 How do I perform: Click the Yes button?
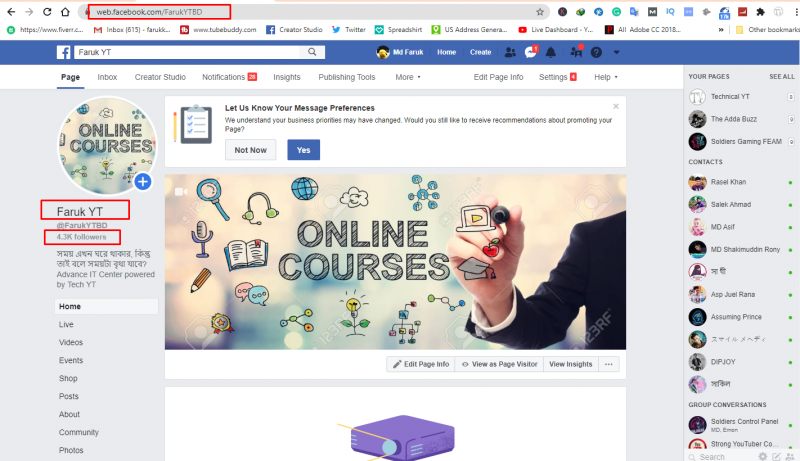pyautogui.click(x=304, y=150)
